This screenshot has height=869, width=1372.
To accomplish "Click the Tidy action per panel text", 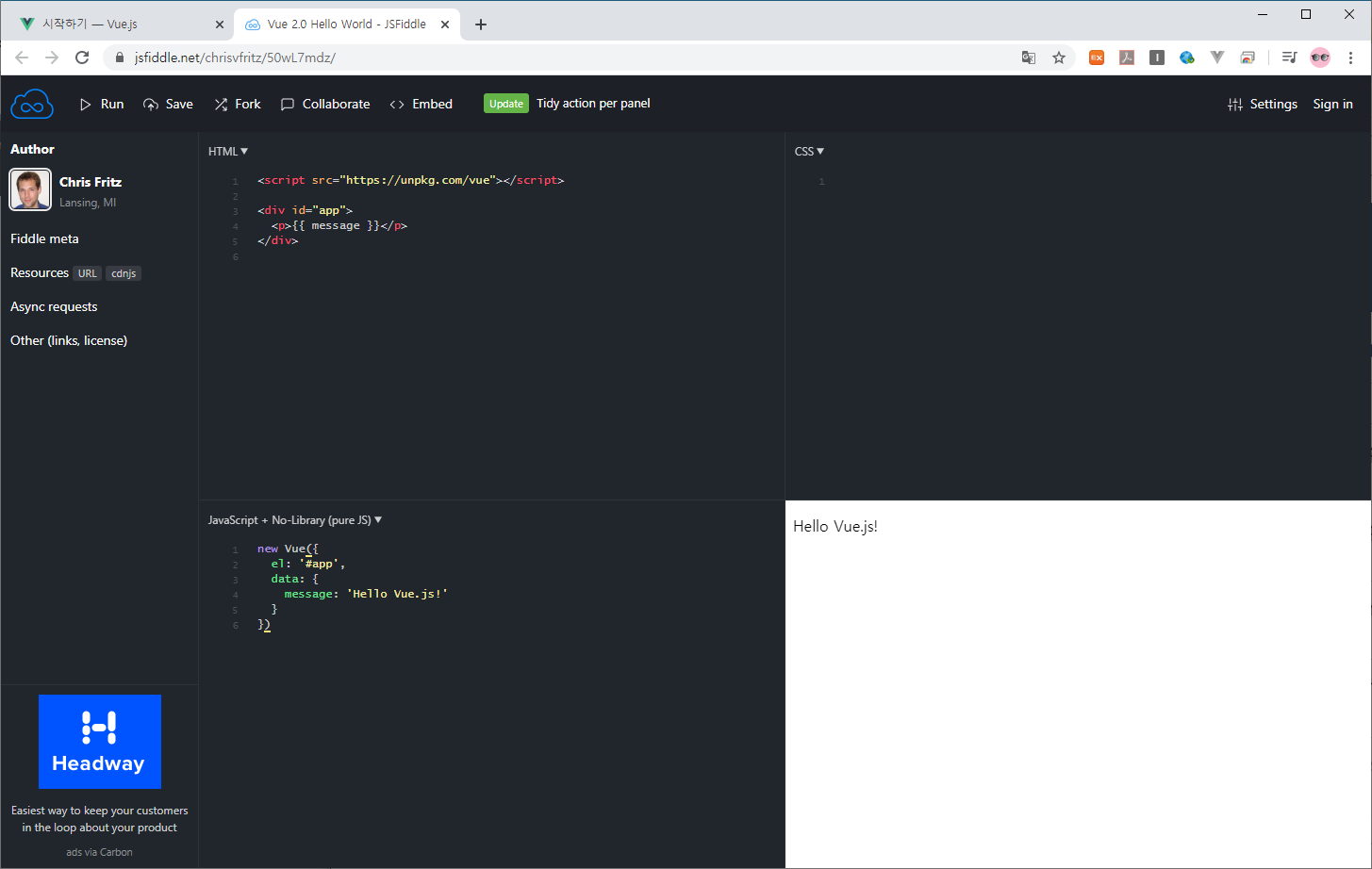I will click(593, 104).
